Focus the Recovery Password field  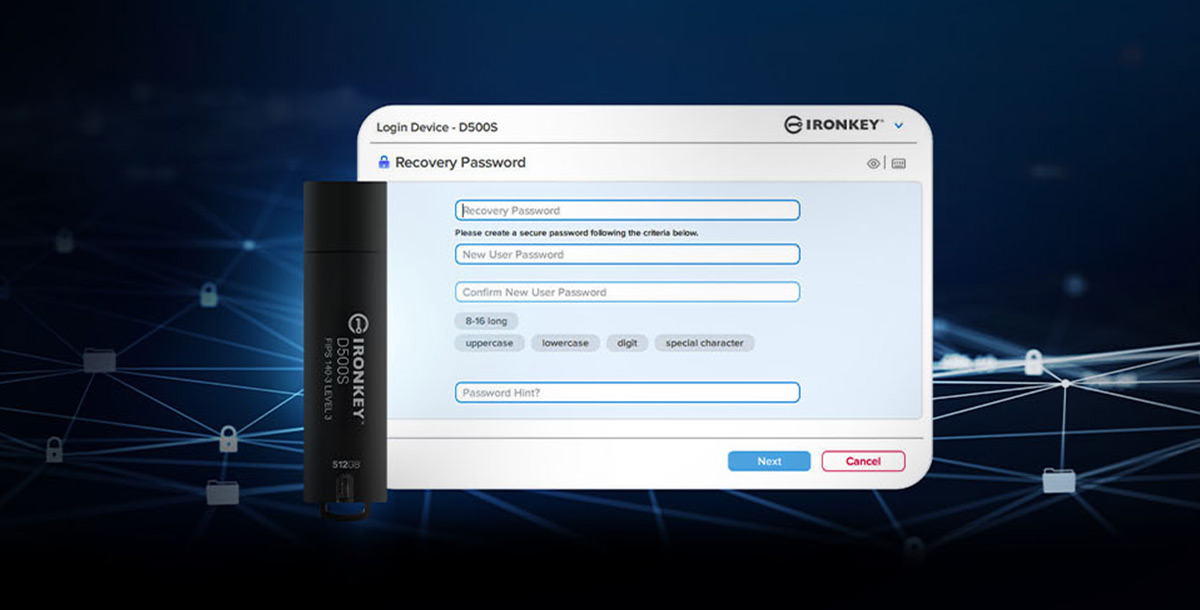click(627, 210)
